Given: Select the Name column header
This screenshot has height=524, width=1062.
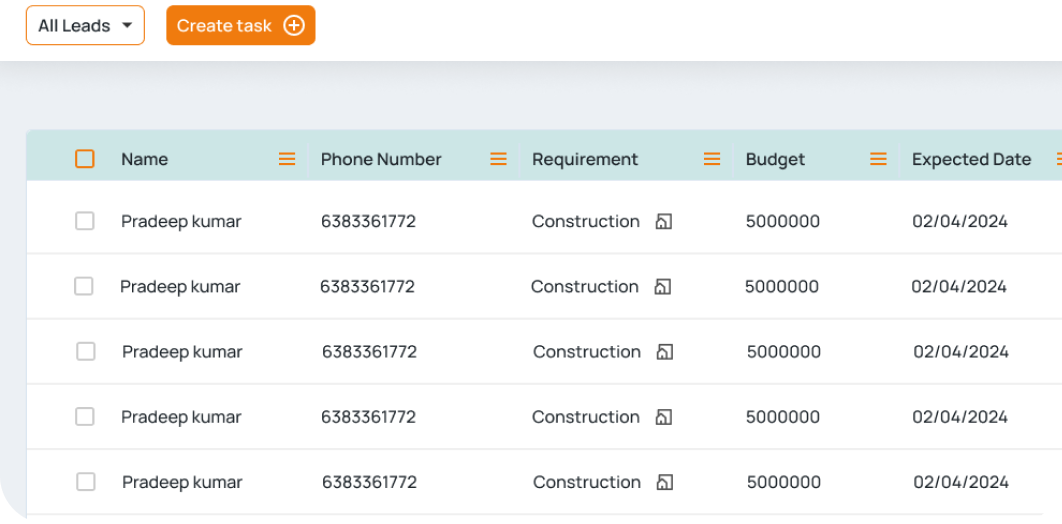Looking at the screenshot, I should pos(145,159).
